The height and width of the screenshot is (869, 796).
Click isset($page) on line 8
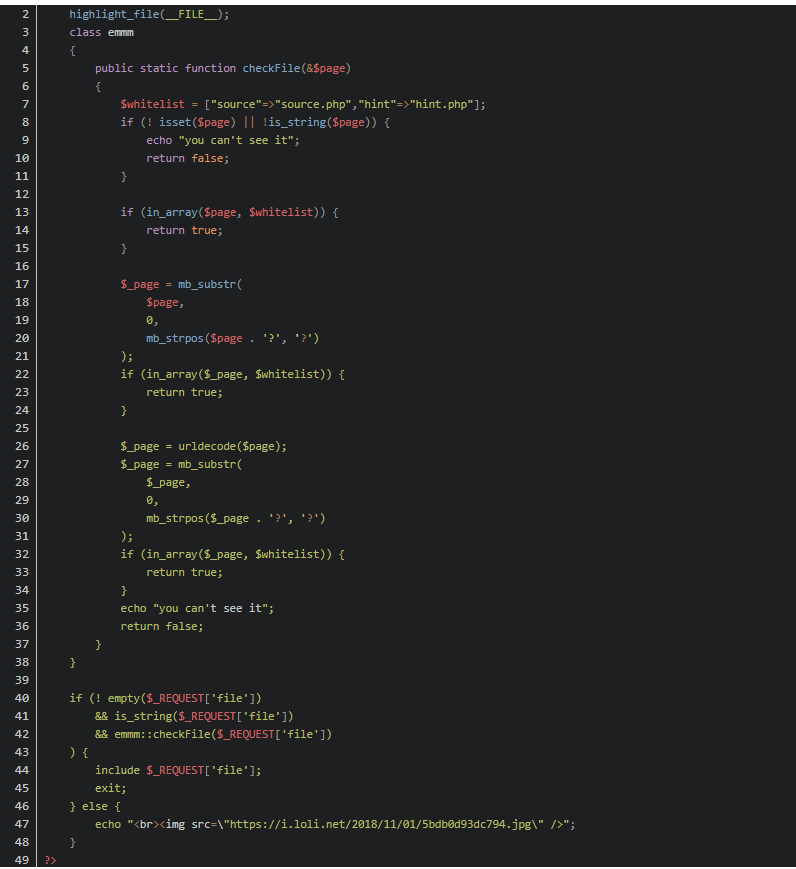197,122
